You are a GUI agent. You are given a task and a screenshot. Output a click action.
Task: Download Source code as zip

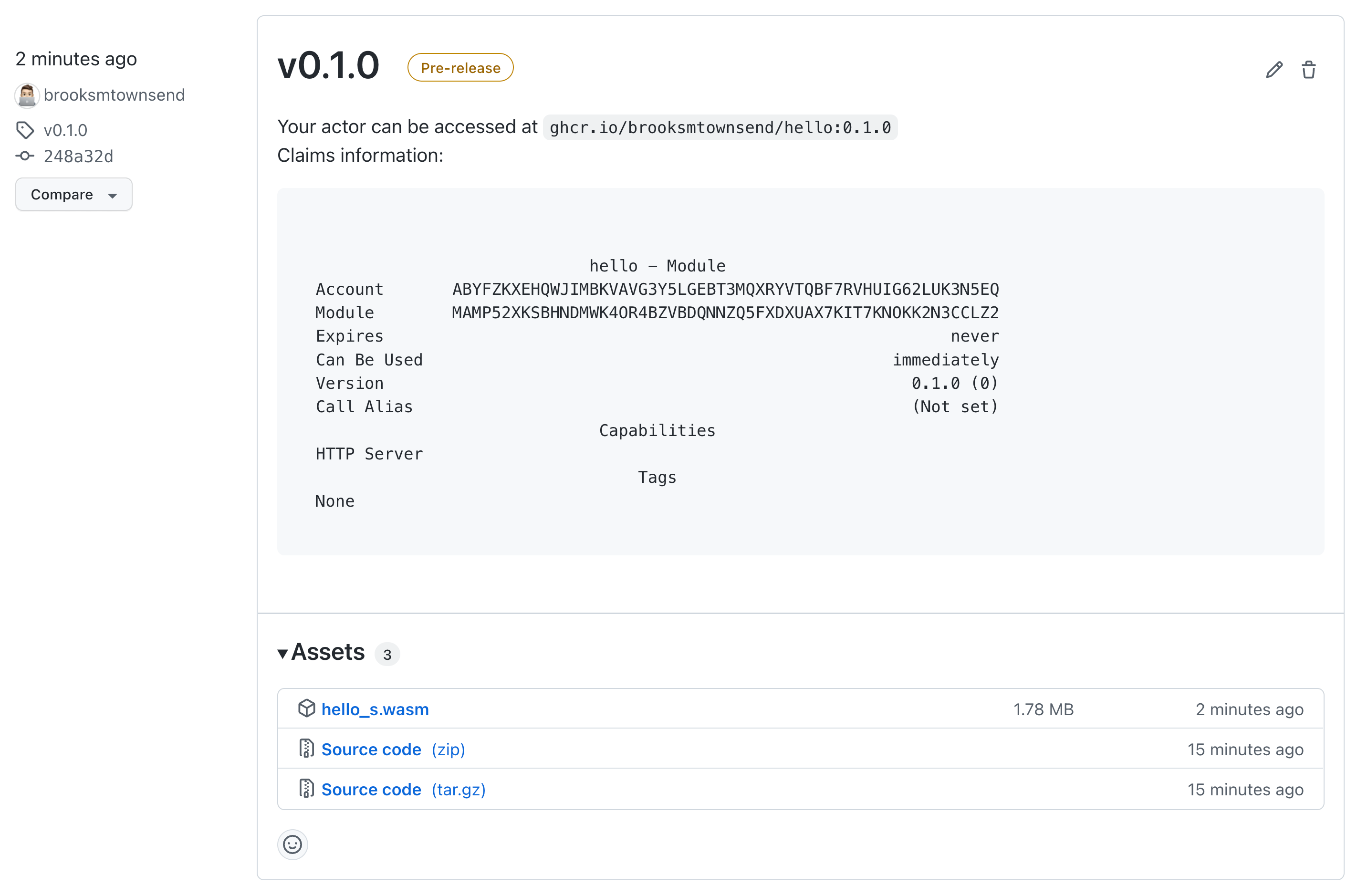pyautogui.click(x=371, y=749)
